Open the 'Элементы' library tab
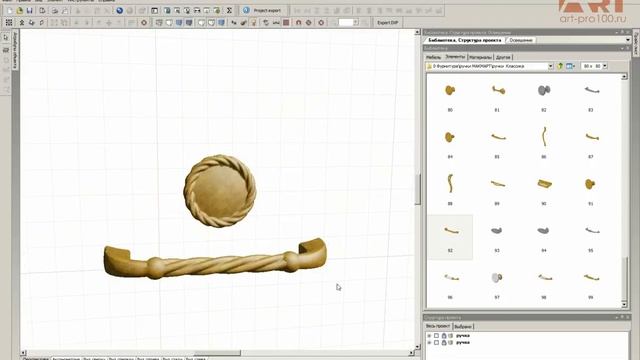The image size is (640, 360). 455,57
